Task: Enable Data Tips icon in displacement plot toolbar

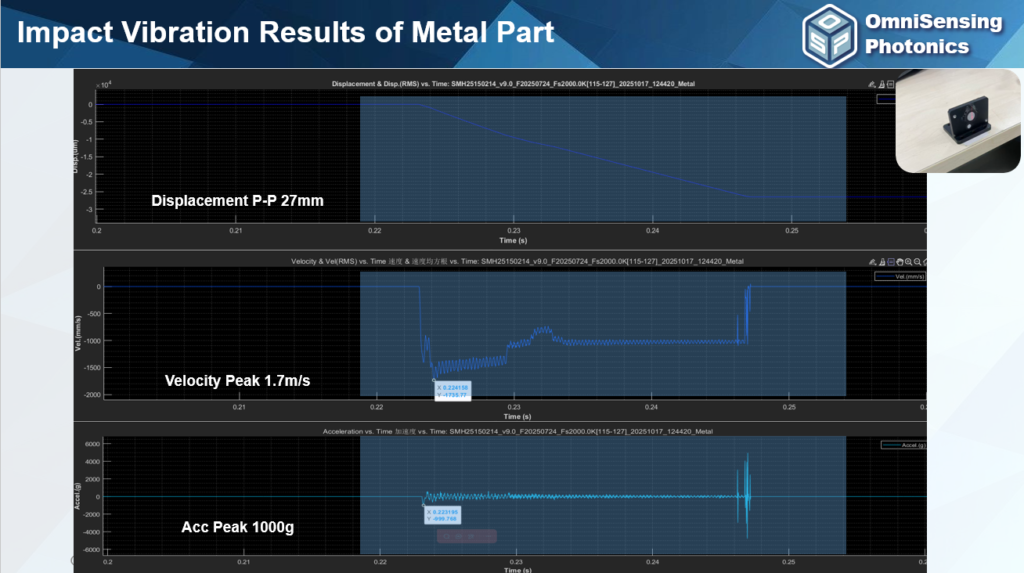Action: [x=881, y=84]
